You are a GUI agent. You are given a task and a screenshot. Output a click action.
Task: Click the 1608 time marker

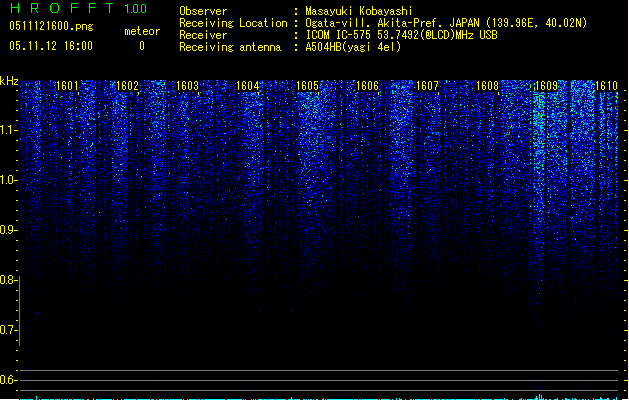[487, 86]
